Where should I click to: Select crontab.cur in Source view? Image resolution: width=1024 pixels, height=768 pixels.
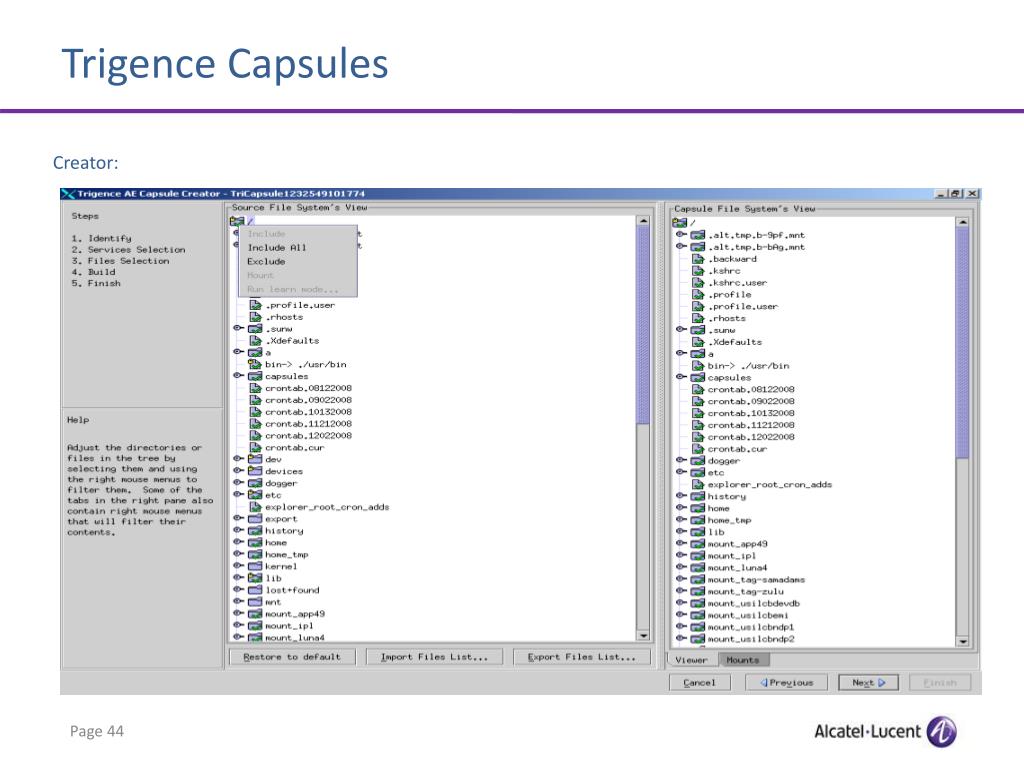295,447
